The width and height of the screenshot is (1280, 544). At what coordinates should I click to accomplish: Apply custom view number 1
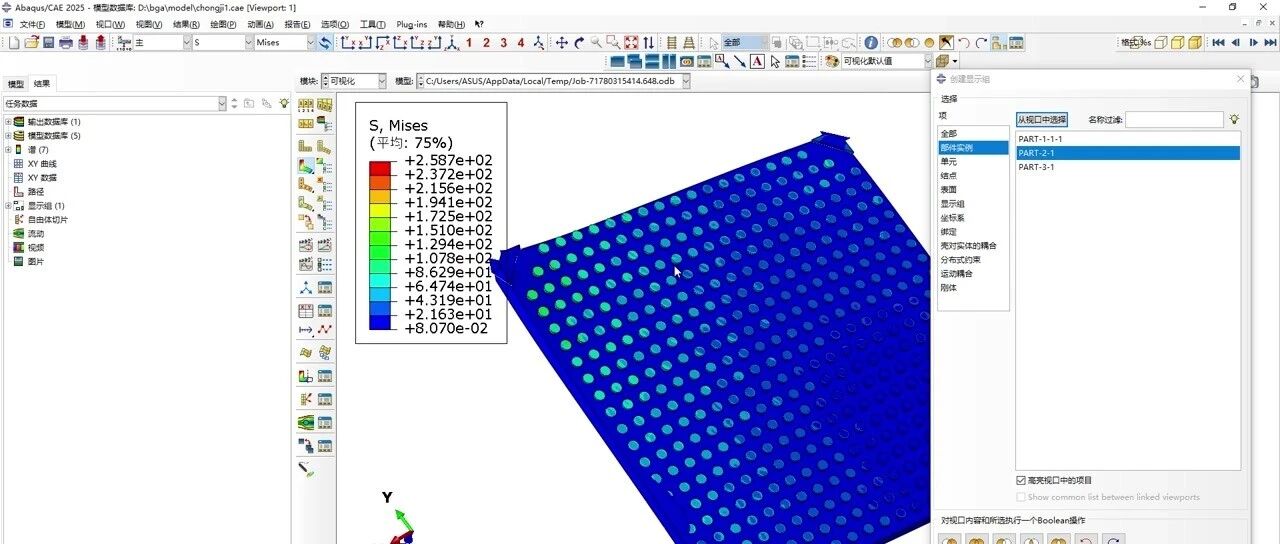(469, 42)
